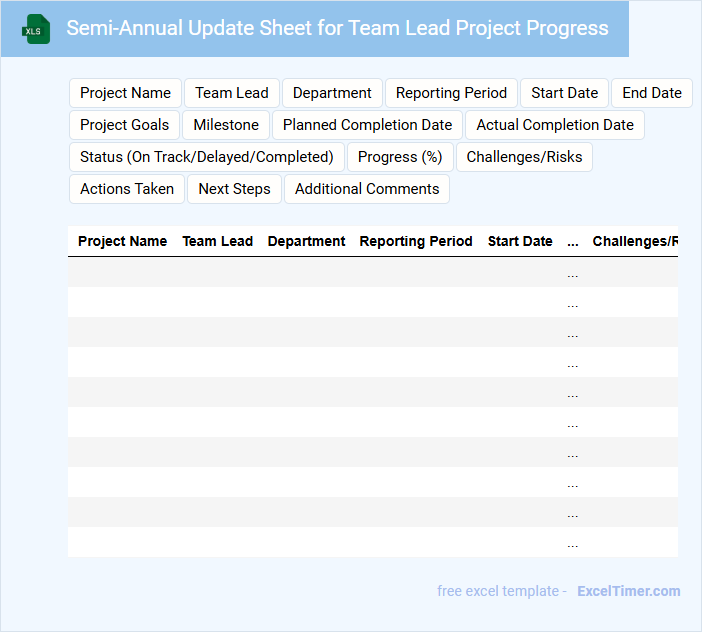
Task: Click the End Date tag
Action: click(652, 93)
